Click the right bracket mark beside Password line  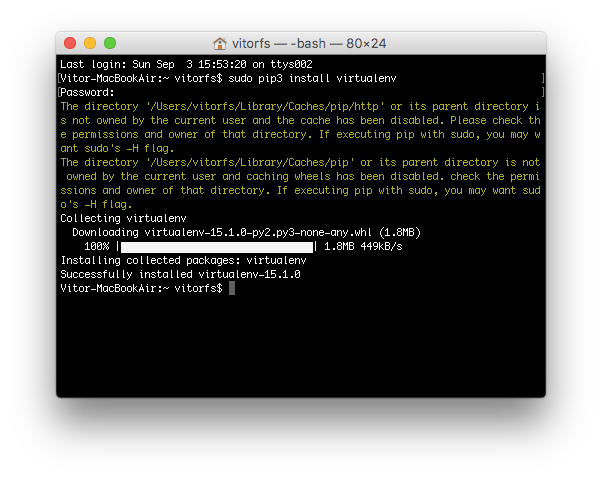pyautogui.click(x=543, y=92)
